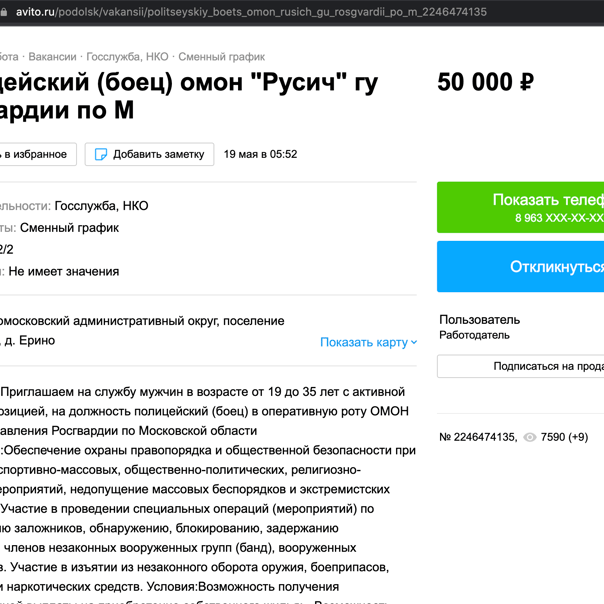Image resolution: width=604 pixels, height=604 pixels.
Task: Open the Вакансии breadcrumb link
Action: [x=52, y=57]
